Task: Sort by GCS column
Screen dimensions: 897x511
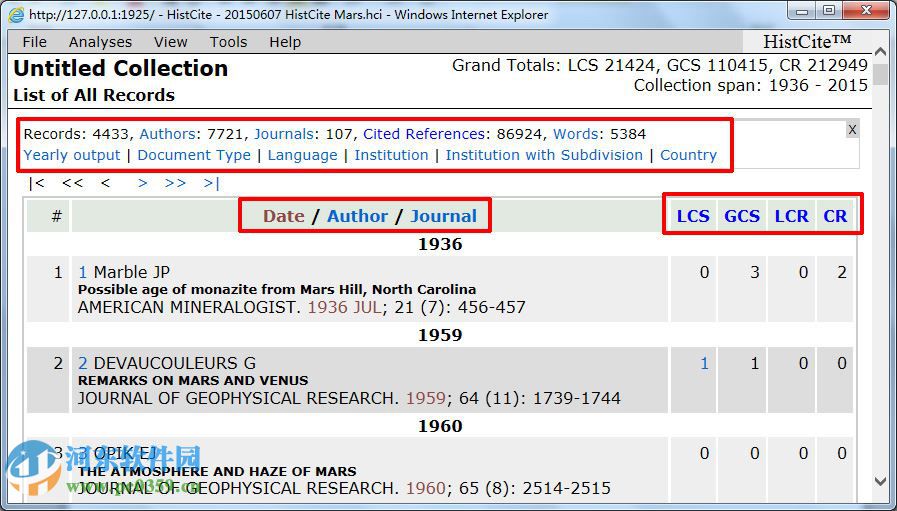Action: point(742,216)
